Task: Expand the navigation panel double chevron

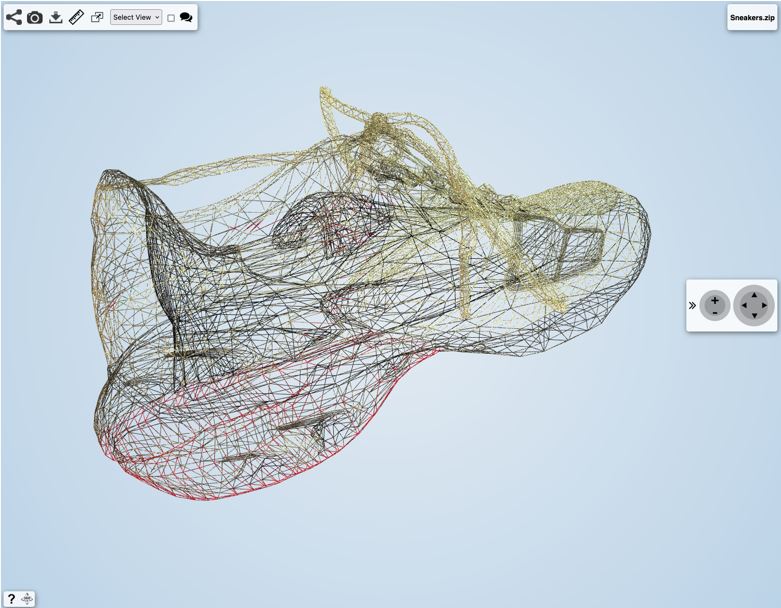Action: [x=692, y=306]
